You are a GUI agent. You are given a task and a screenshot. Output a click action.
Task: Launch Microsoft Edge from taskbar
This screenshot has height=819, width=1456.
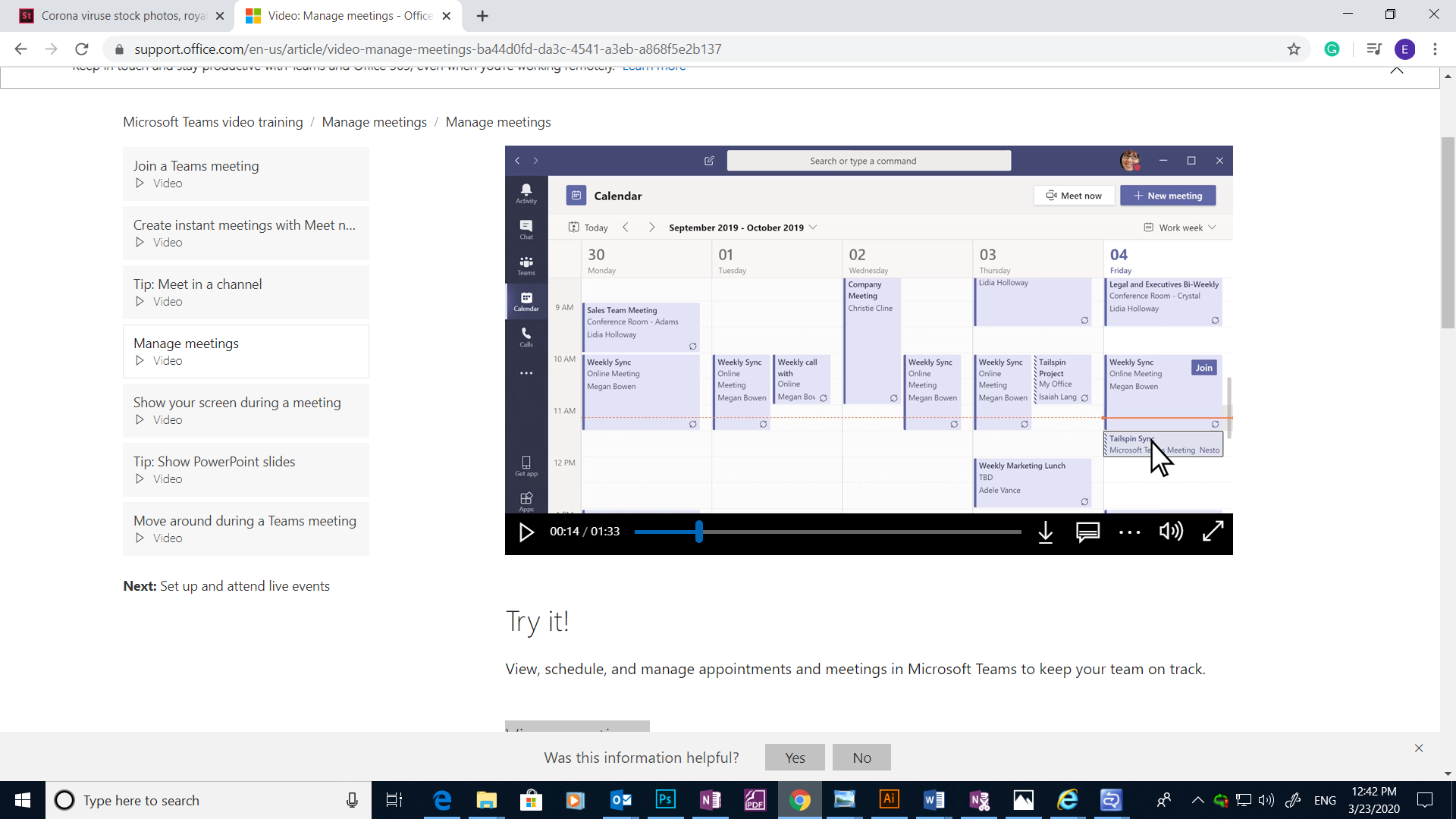point(442,800)
